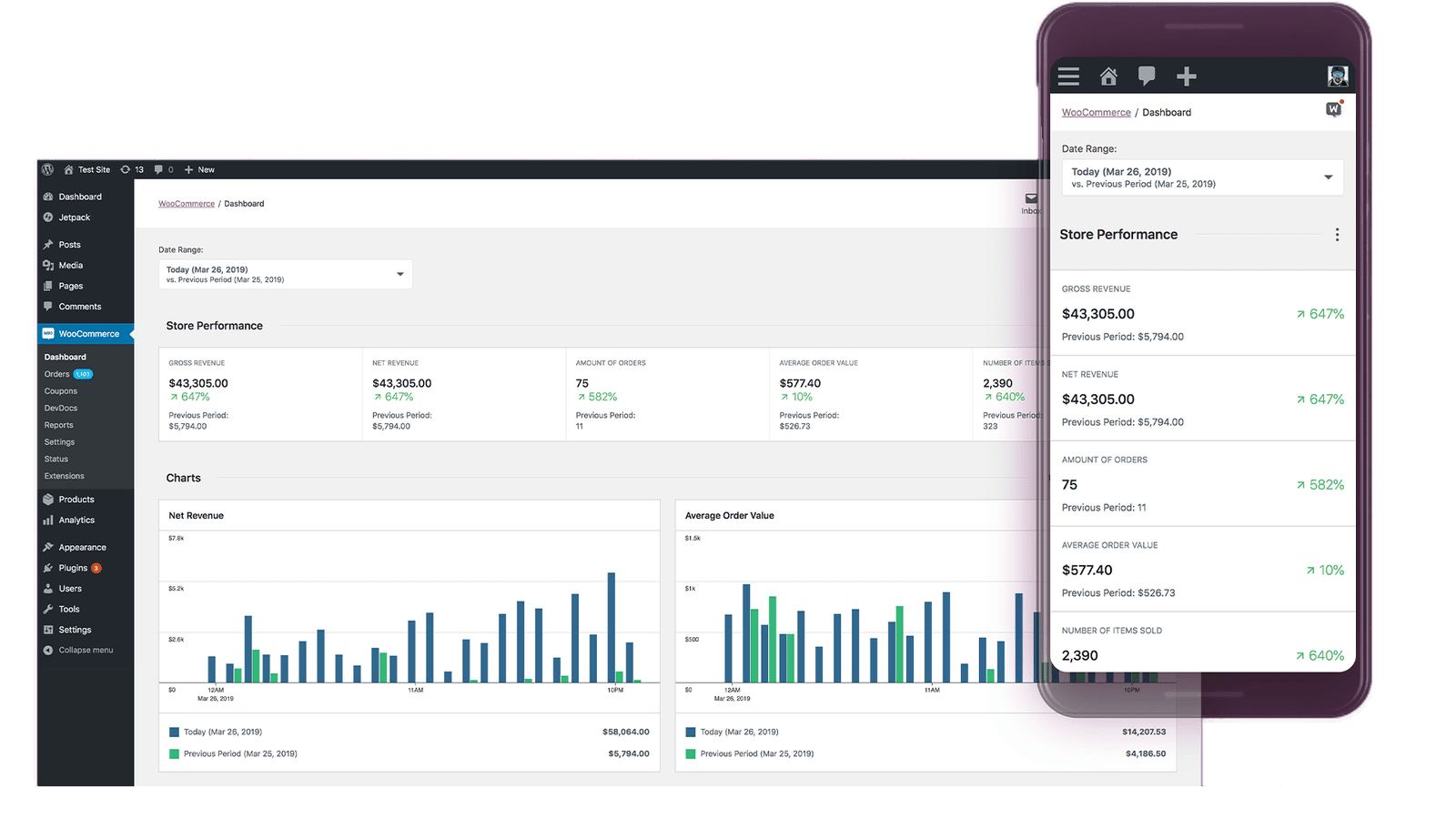Open the Inbox icon on desktop

[1031, 203]
